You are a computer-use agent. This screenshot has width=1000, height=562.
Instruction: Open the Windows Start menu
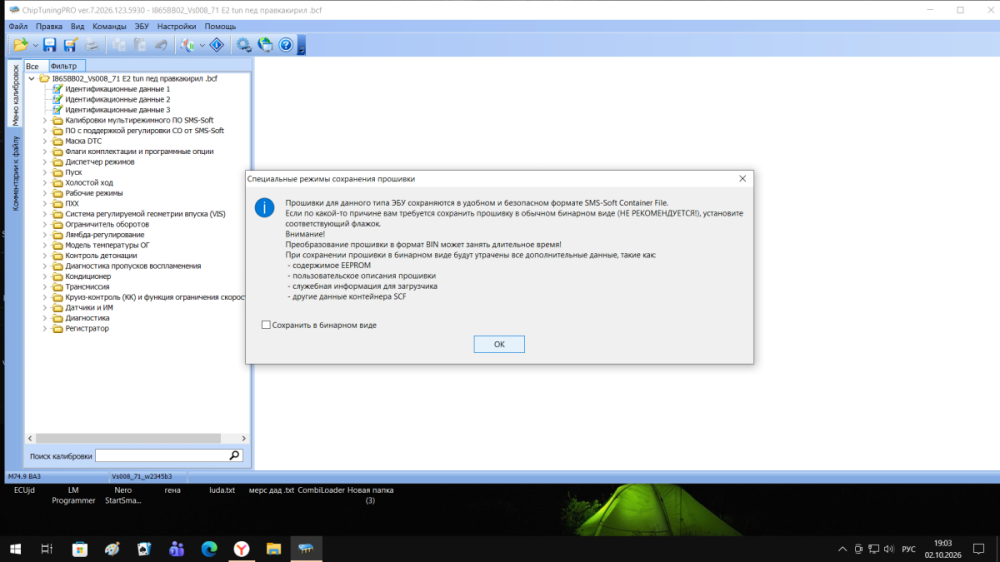[15, 549]
